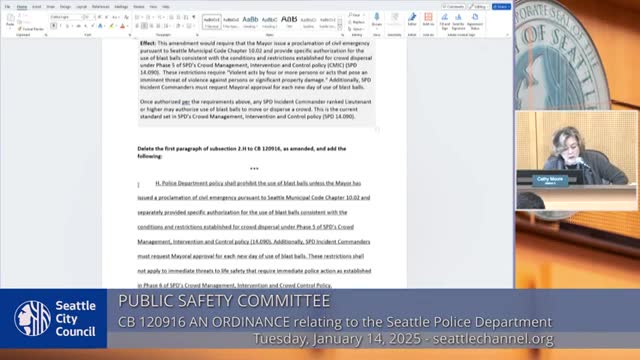Click the Increase Indent icon
Image resolution: width=640 pixels, height=360 pixels.
pos(178,17)
